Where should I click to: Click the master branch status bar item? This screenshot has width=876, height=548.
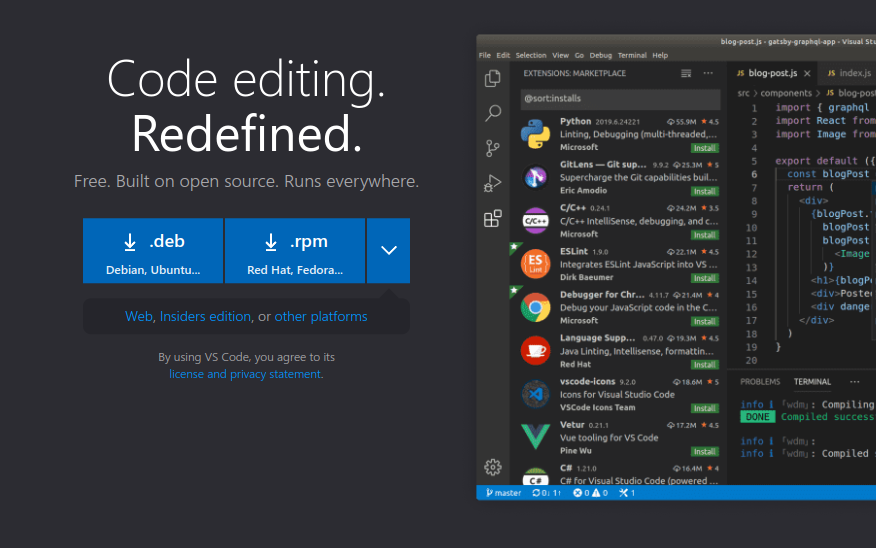[x=503, y=493]
